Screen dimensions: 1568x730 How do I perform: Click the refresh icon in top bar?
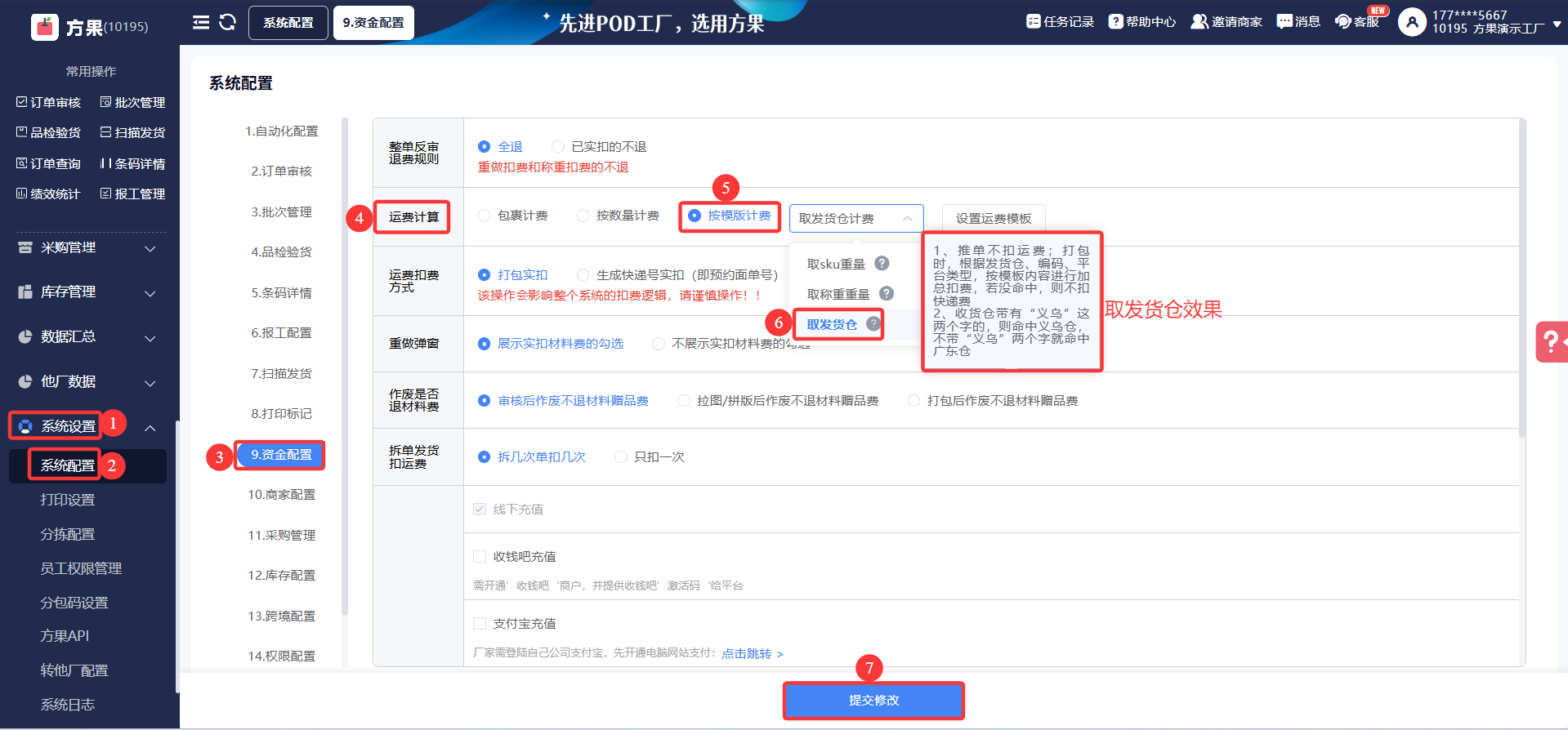click(x=228, y=22)
